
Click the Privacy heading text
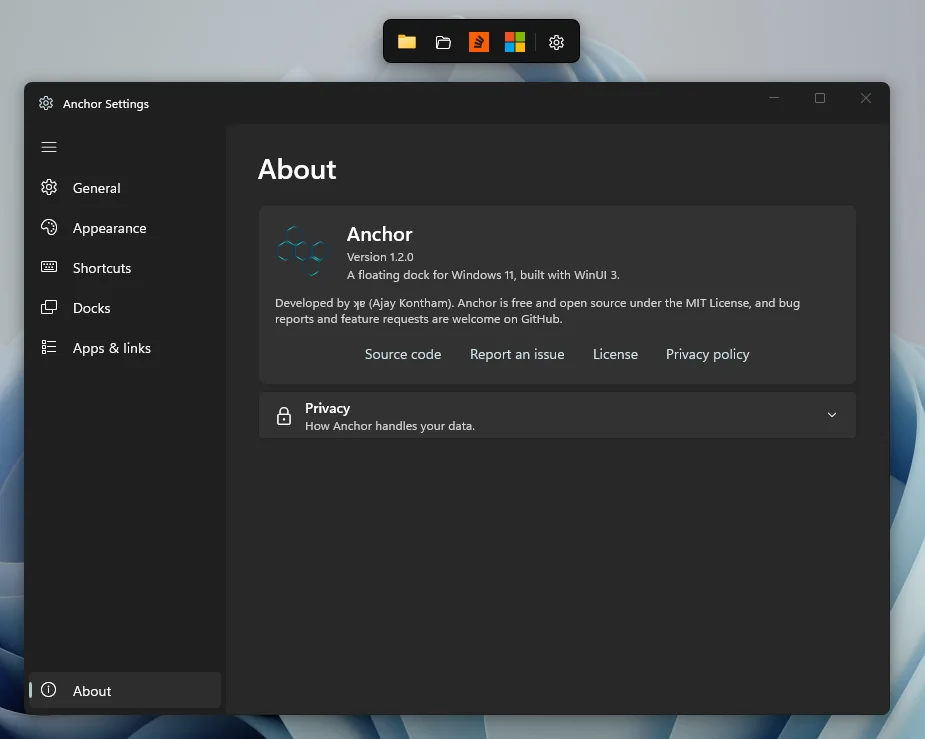327,408
